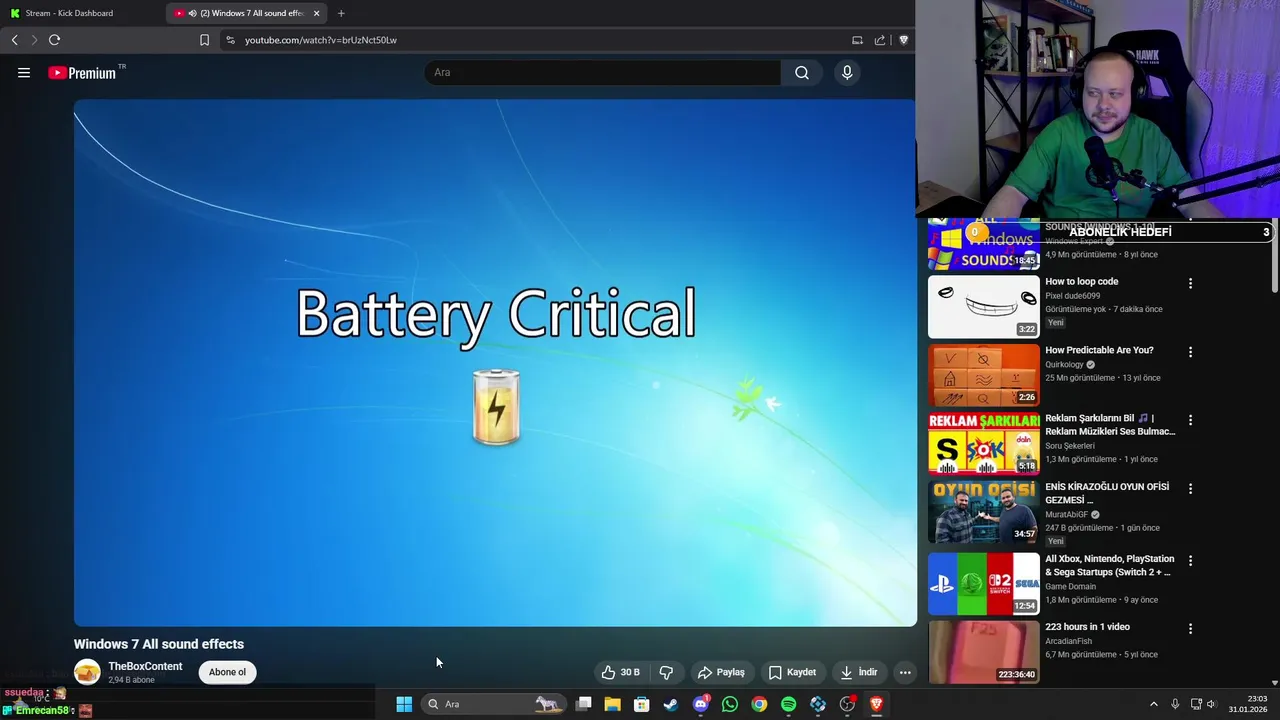Open All Xbox, Nintendo, PlayStation startups thumbnail
This screenshot has height=720, width=1280.
coord(984,584)
